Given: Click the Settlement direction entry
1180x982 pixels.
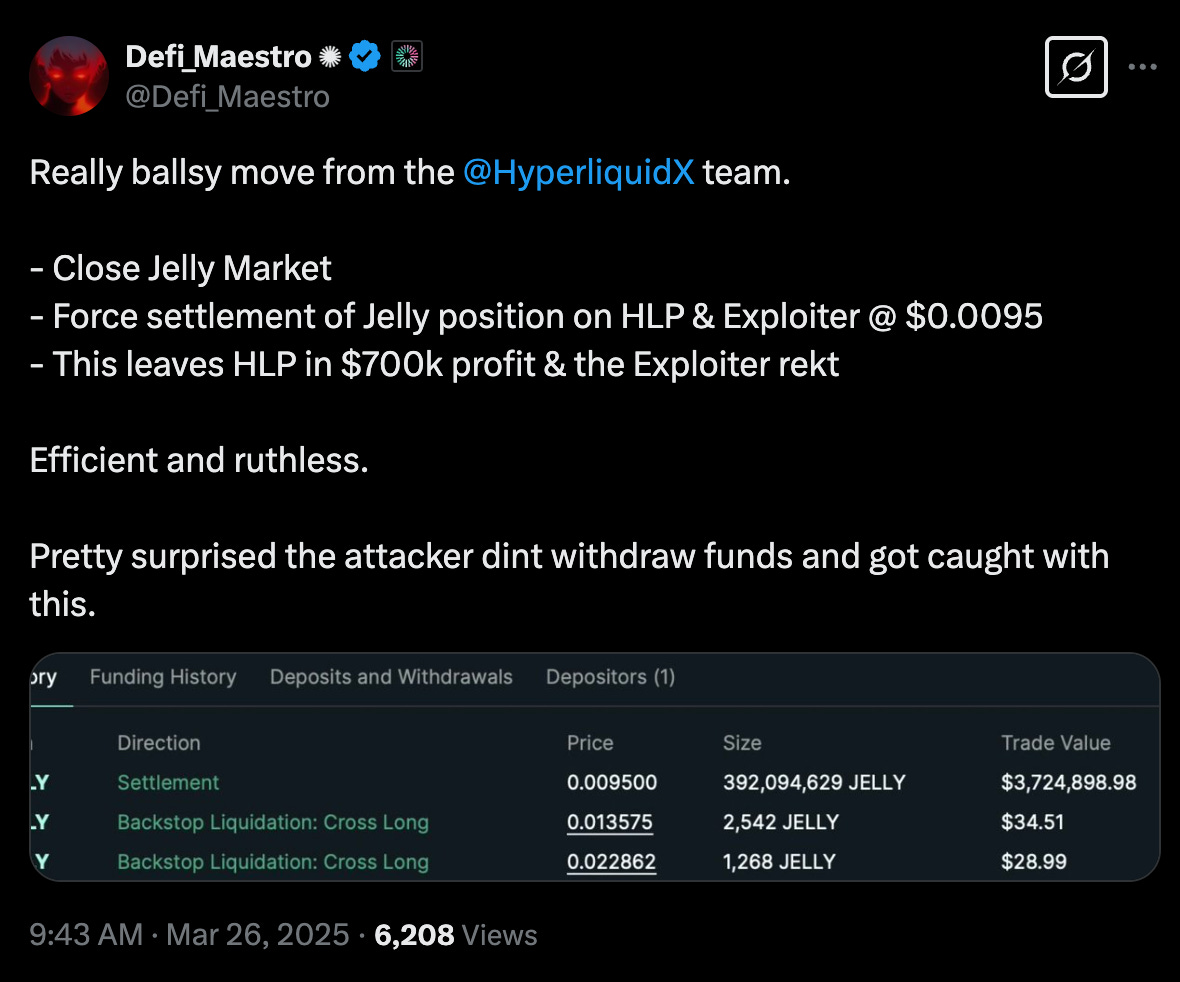Looking at the screenshot, I should tap(168, 782).
